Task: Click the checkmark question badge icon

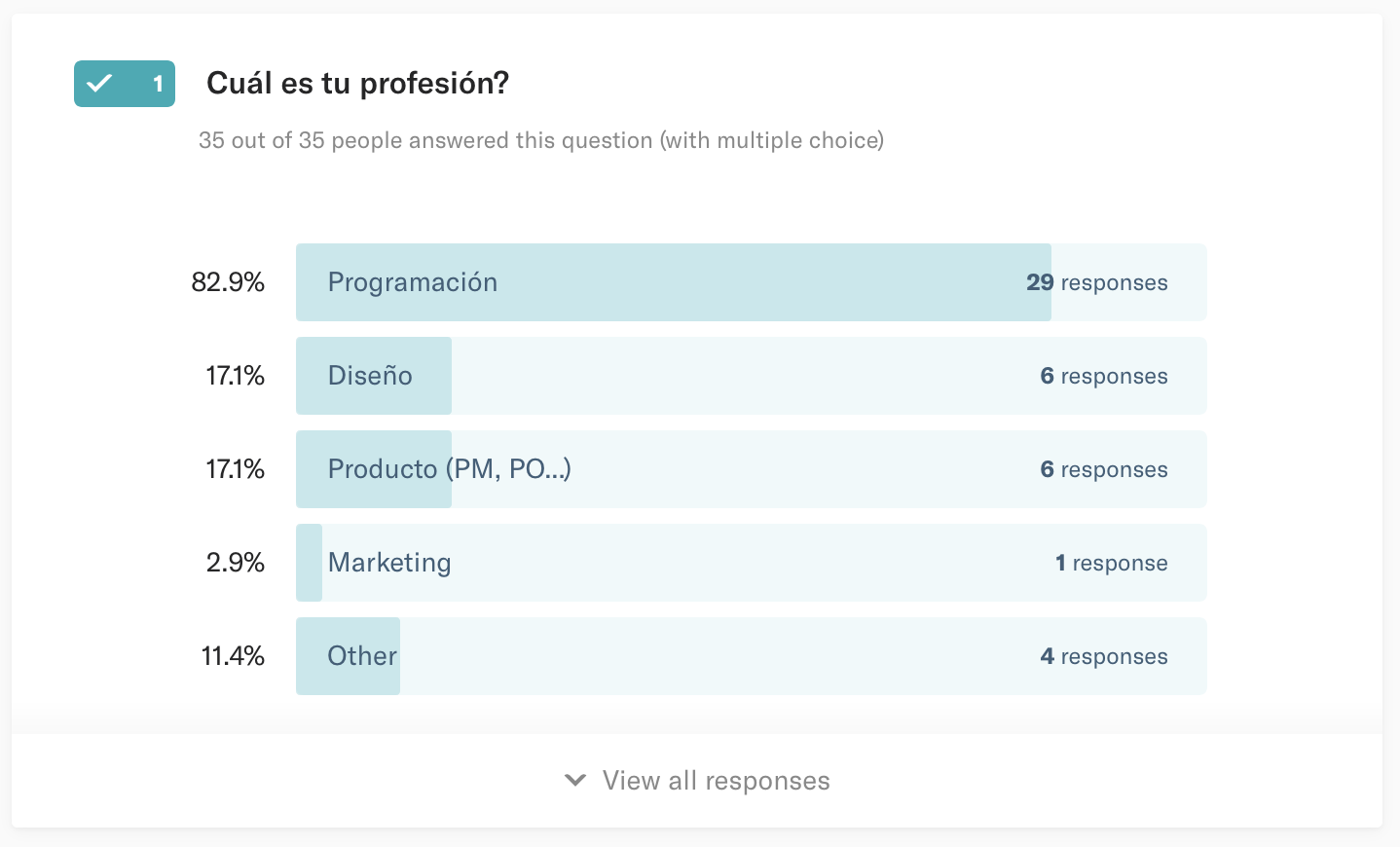Action: coord(99,84)
